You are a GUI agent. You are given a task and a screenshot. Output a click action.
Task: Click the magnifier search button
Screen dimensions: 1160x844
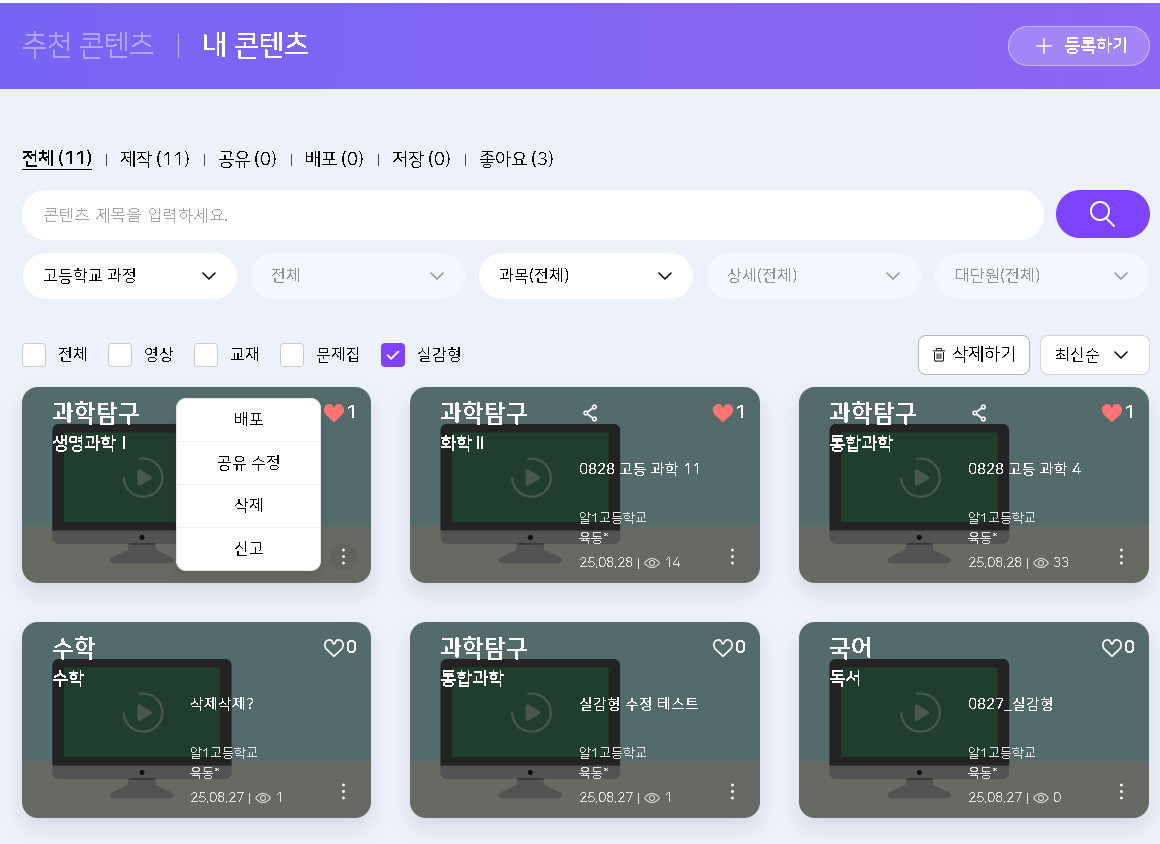pyautogui.click(x=1102, y=214)
